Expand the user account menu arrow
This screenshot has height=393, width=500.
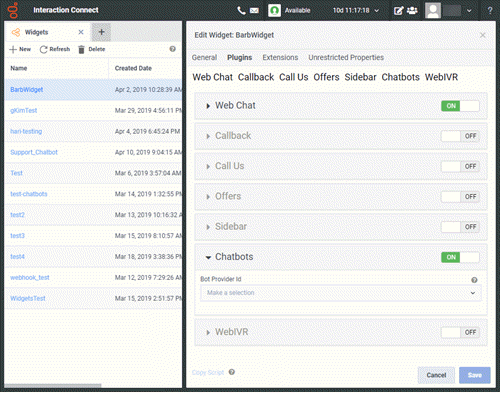[469, 11]
